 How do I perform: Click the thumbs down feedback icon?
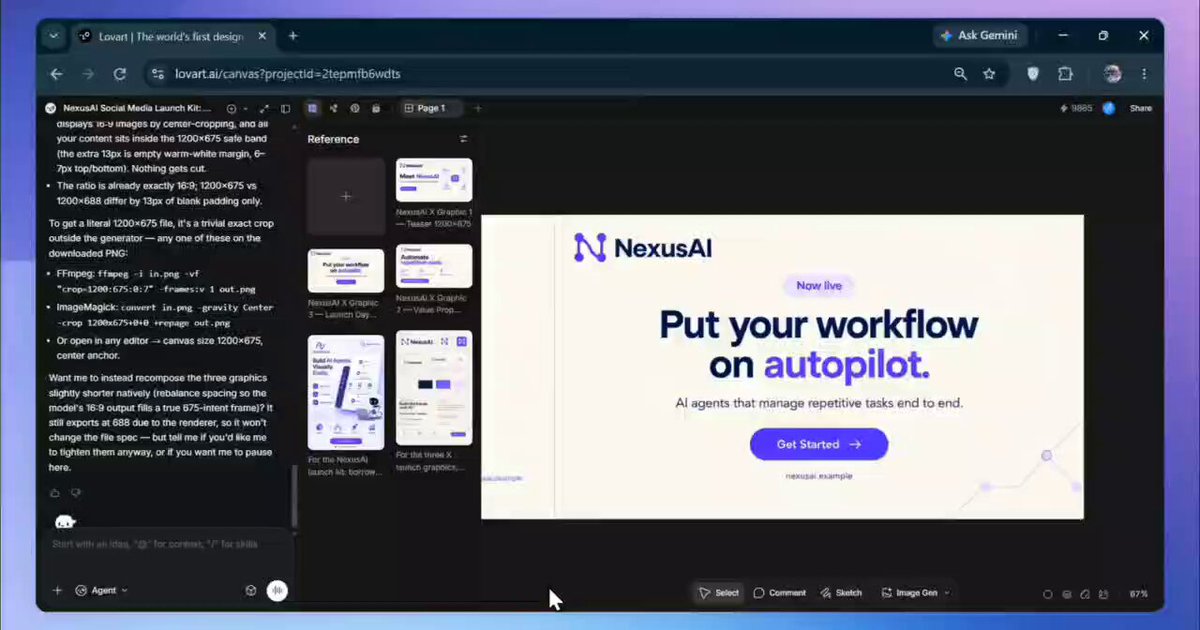pos(75,492)
